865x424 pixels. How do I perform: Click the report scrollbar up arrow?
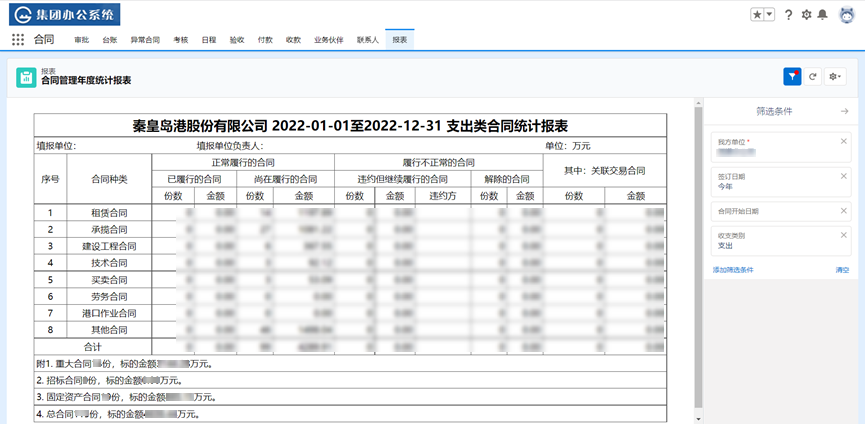[698, 103]
